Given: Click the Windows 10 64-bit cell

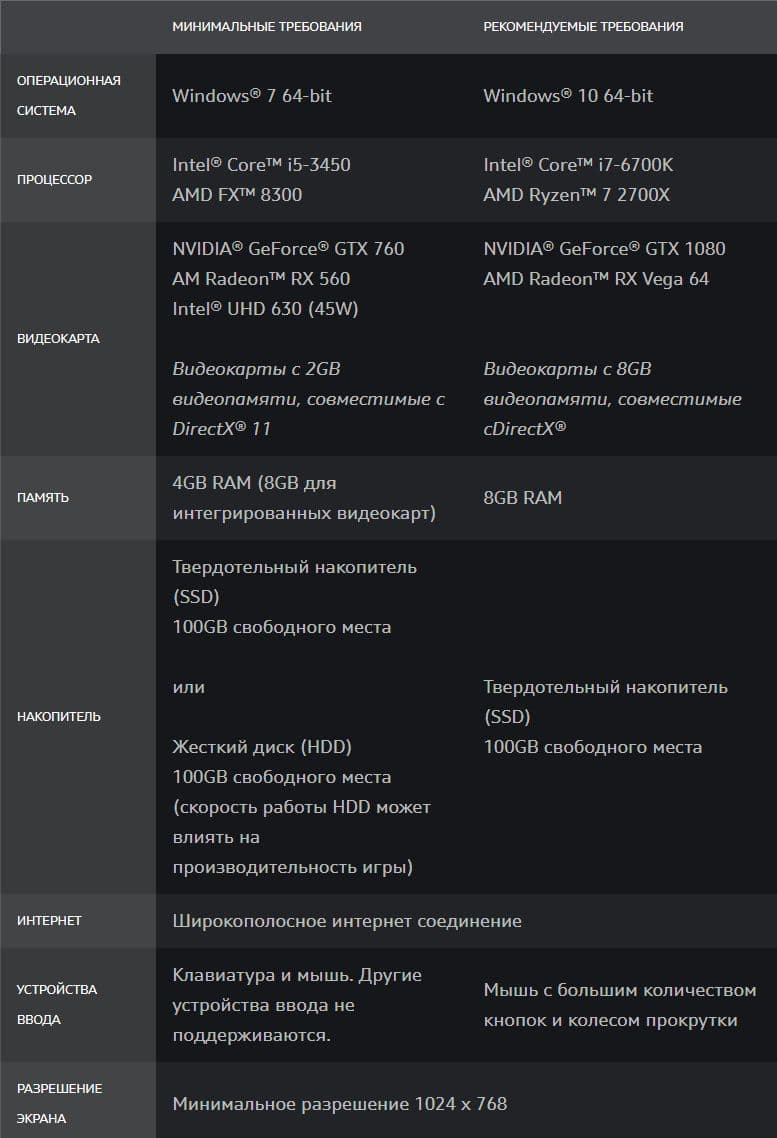Looking at the screenshot, I should point(568,96).
